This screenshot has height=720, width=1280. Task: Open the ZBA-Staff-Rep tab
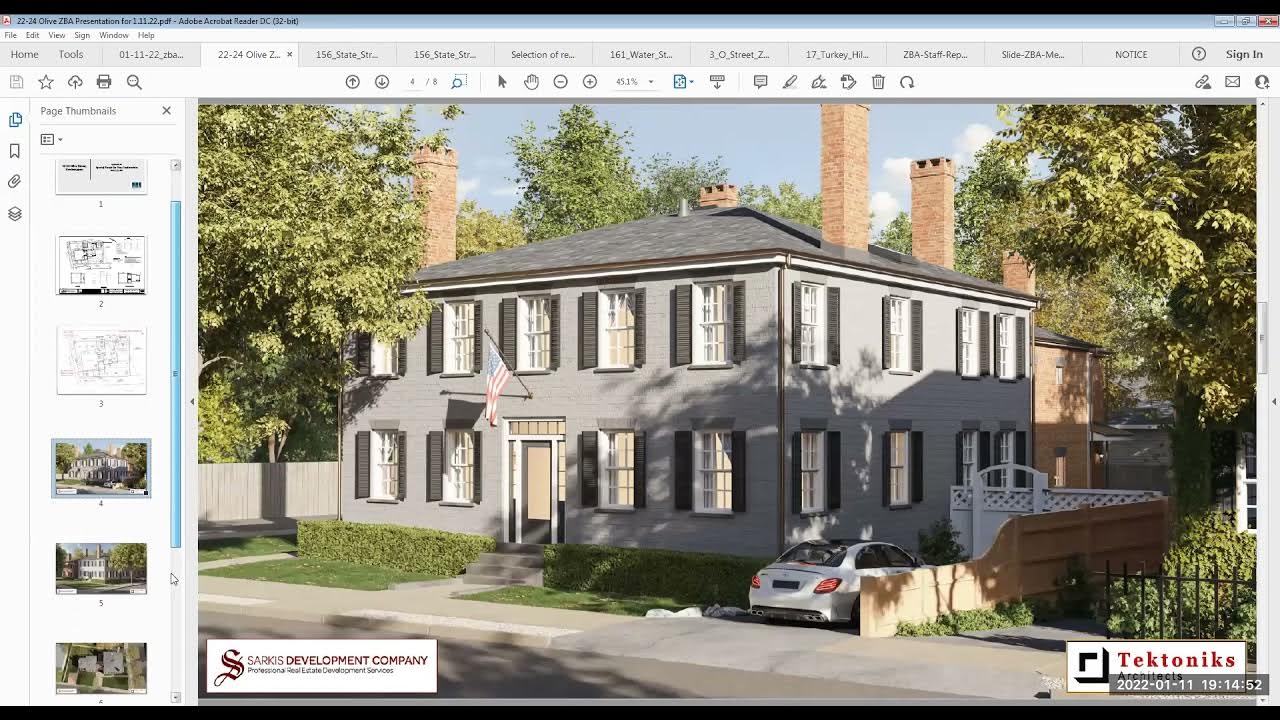[935, 54]
